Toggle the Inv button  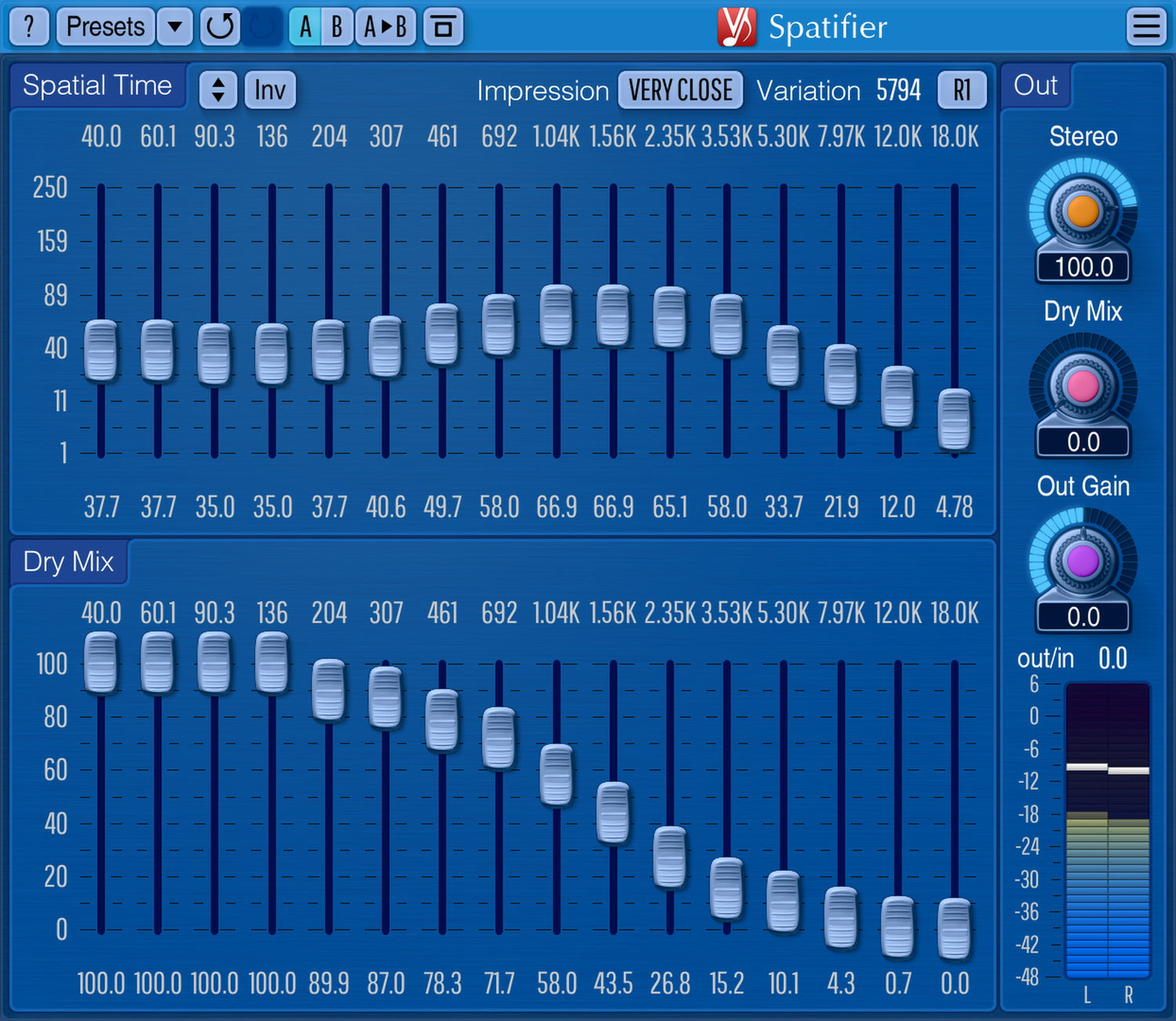[x=270, y=90]
